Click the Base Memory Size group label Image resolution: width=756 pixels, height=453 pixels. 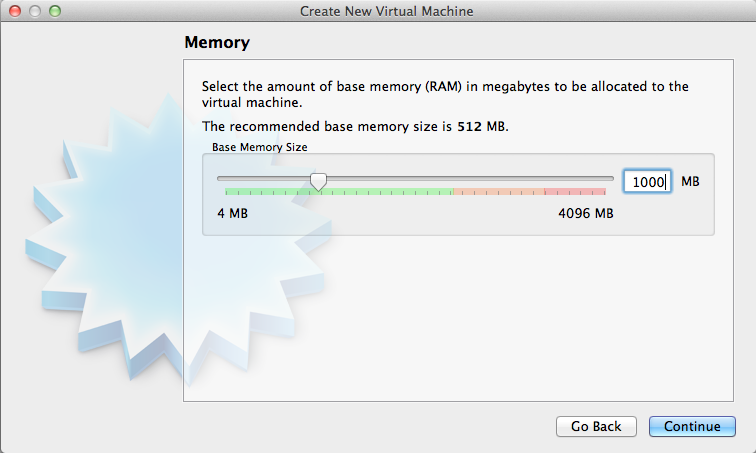259,147
